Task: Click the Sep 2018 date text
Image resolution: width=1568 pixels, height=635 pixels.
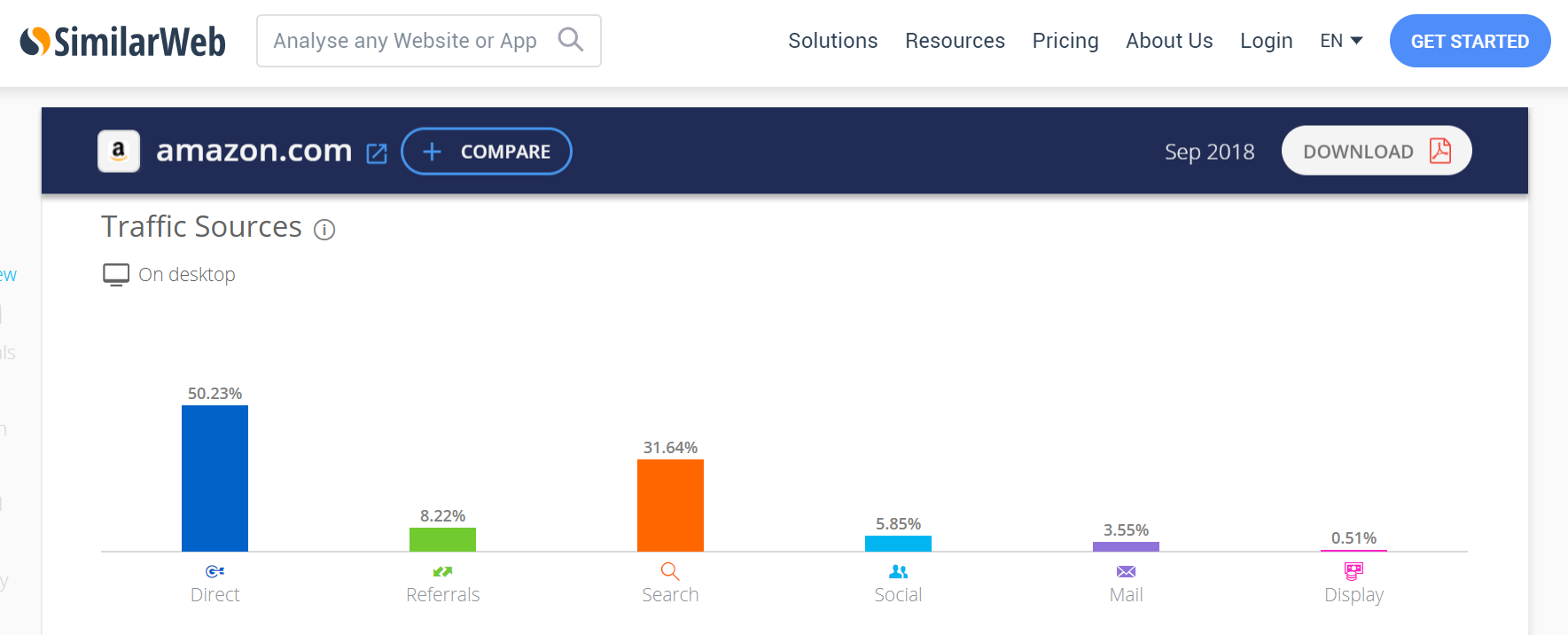Action: pos(1209,153)
